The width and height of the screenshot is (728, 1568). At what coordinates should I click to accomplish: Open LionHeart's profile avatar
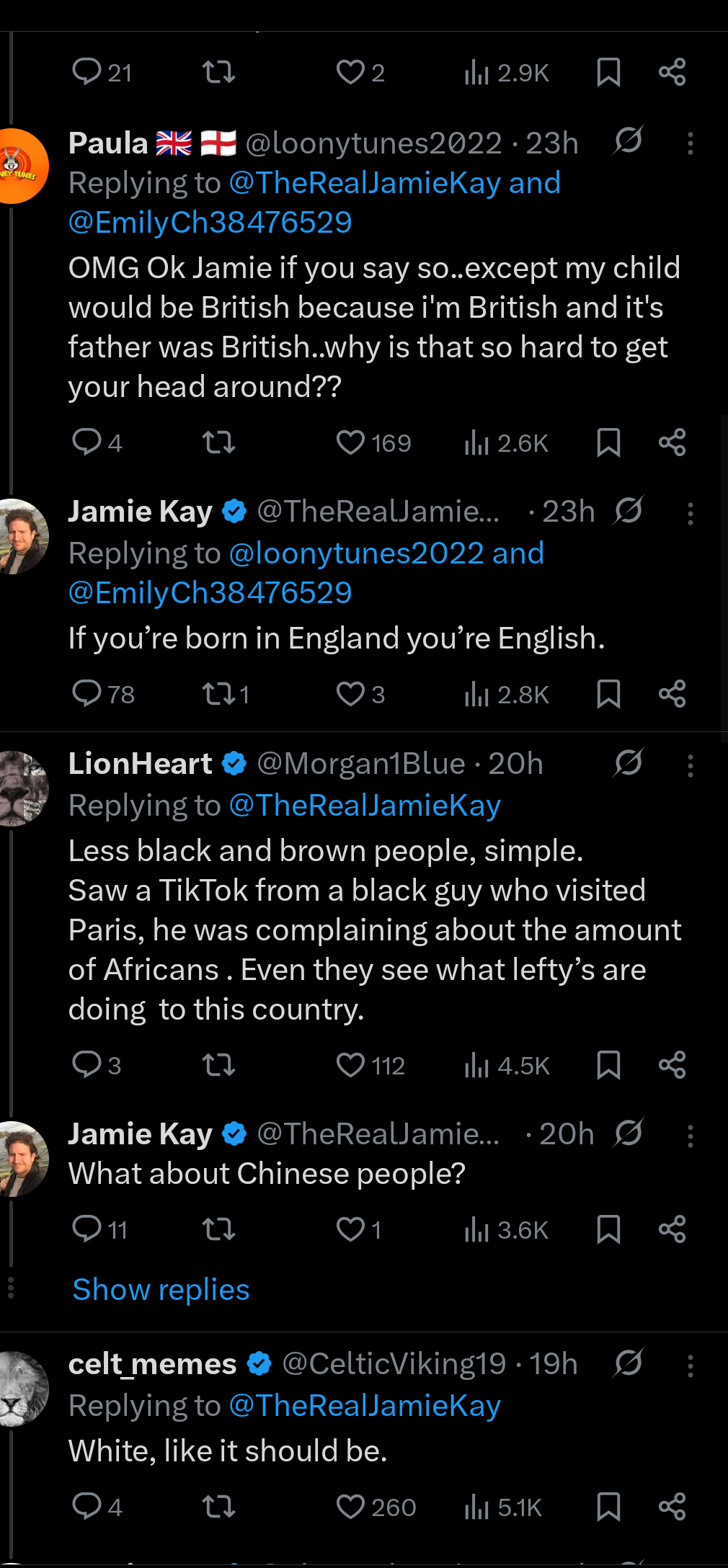(x=22, y=788)
